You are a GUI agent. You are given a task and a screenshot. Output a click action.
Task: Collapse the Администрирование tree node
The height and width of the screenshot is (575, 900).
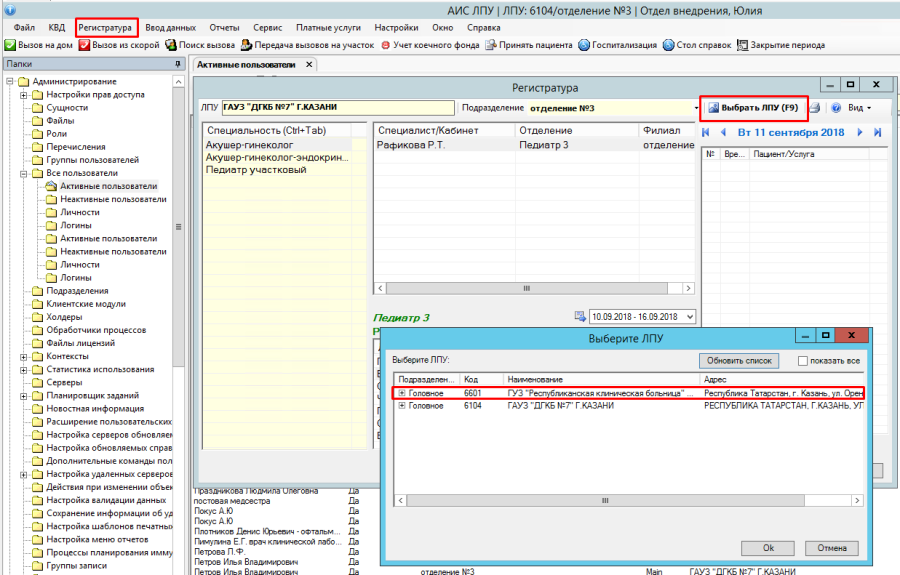[10, 81]
